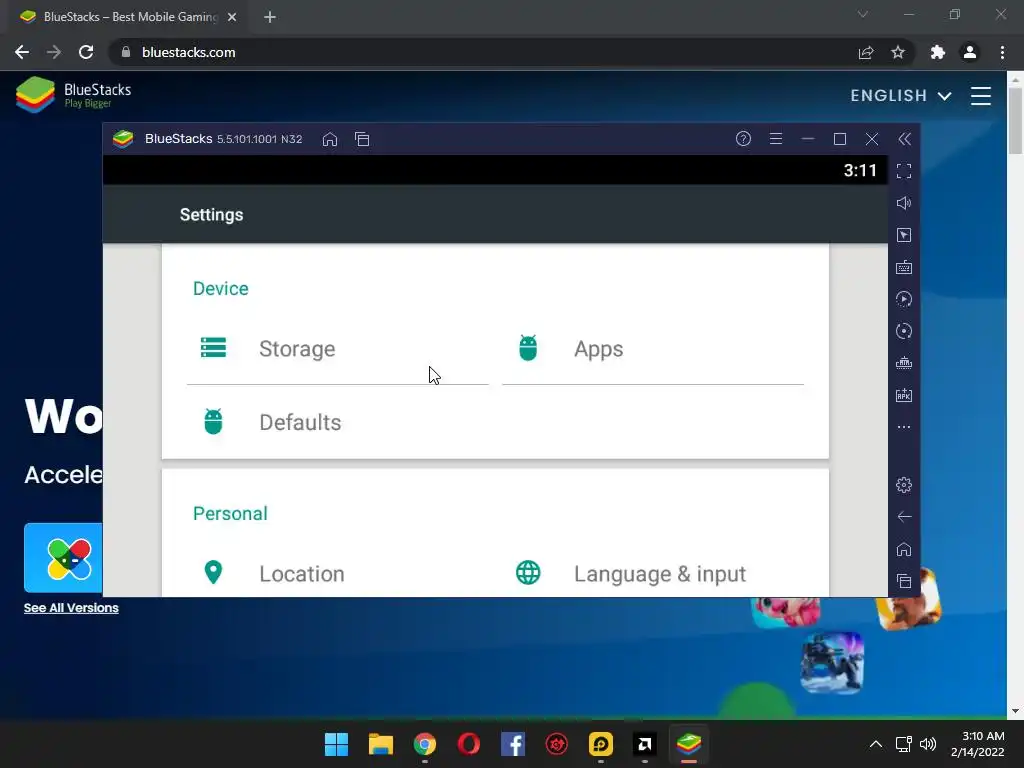Click the volume icon in BlueStacks sidebar
Image resolution: width=1024 pixels, height=768 pixels.
tap(904, 203)
